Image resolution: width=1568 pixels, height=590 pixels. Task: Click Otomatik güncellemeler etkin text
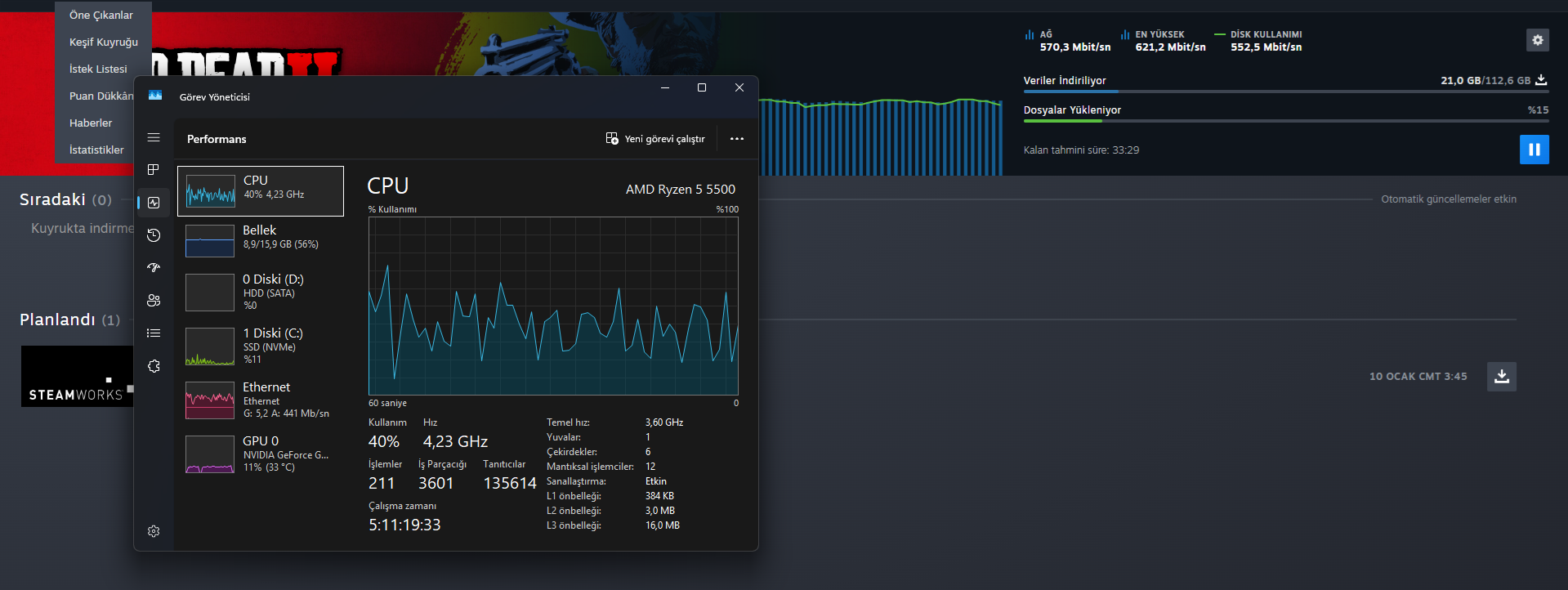[1449, 199]
